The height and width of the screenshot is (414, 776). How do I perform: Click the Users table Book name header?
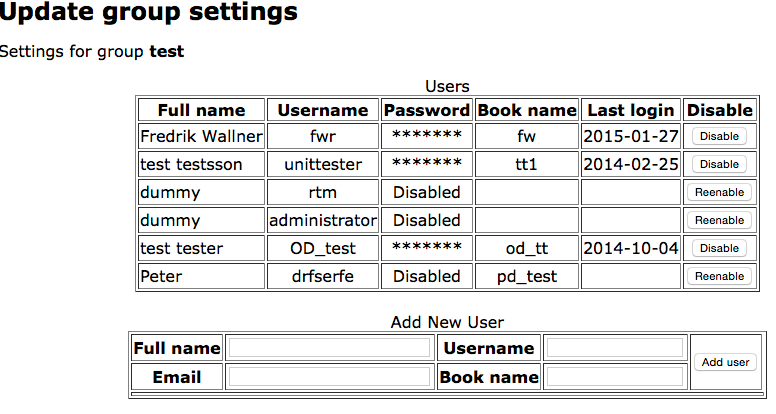pos(527,110)
